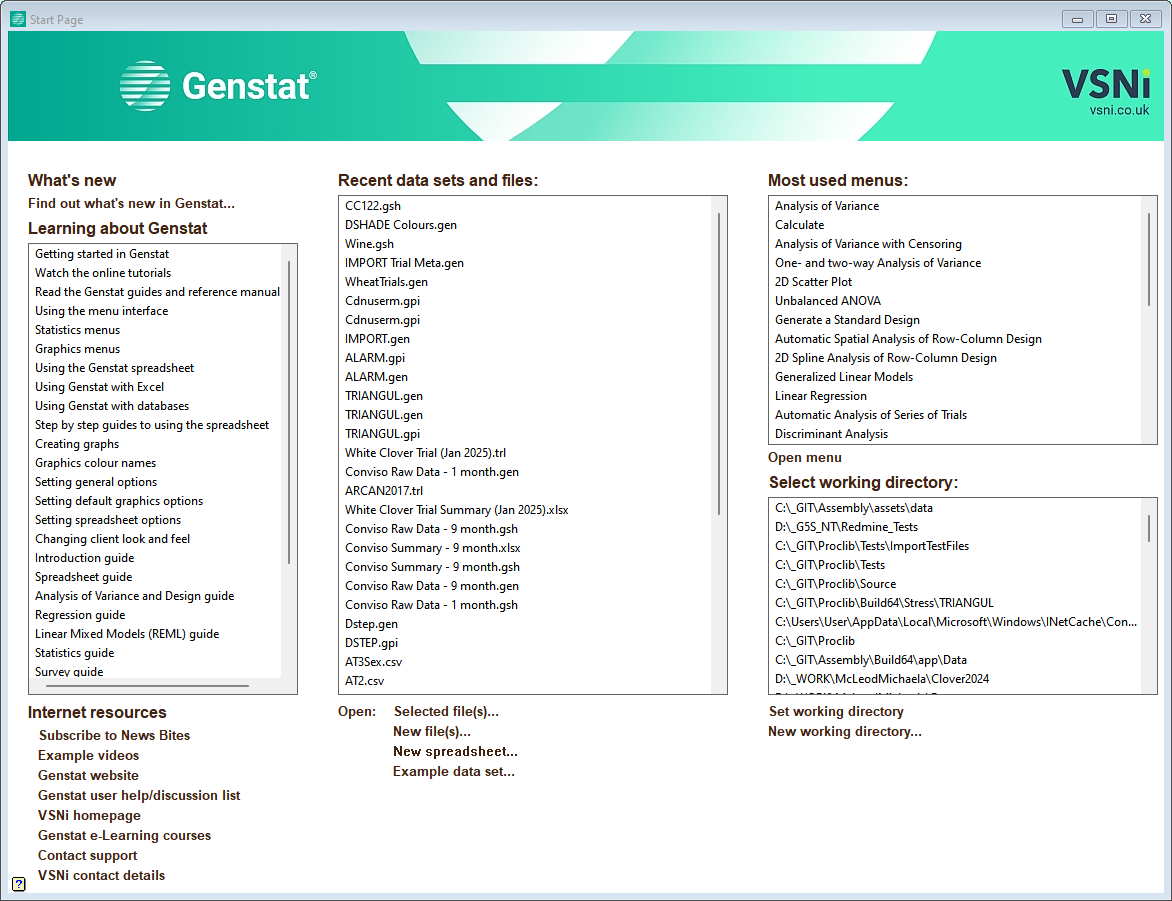1172x901 pixels.
Task: Select C:\_GIT\Proclib directory entry
Action: [814, 641]
